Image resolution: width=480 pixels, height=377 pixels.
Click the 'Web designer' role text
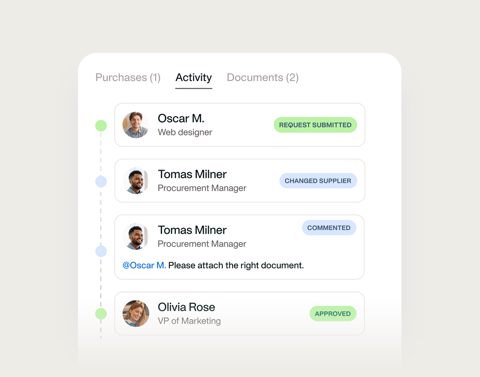click(x=185, y=132)
